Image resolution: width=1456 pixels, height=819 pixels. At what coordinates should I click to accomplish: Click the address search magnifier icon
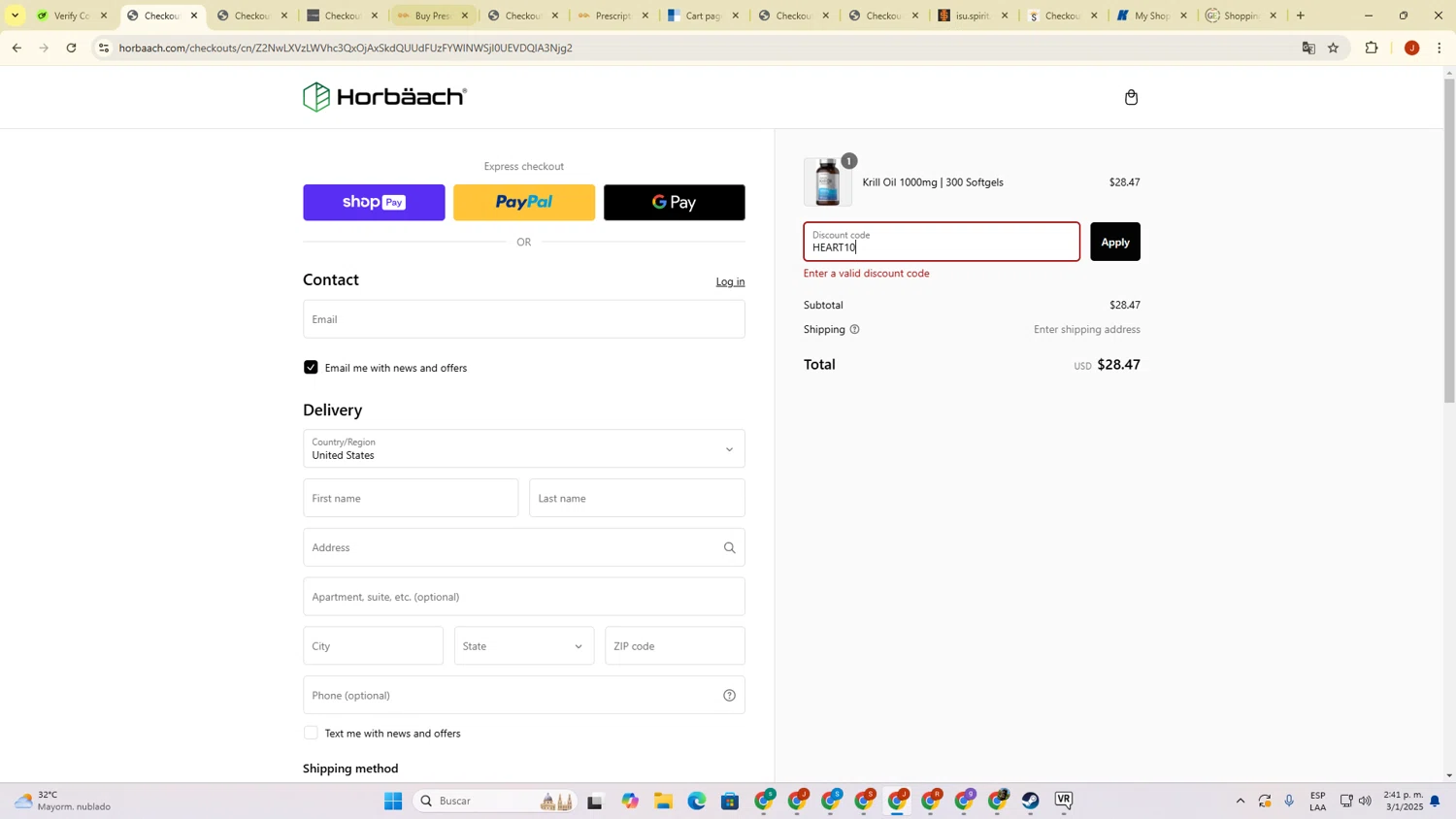point(729,548)
